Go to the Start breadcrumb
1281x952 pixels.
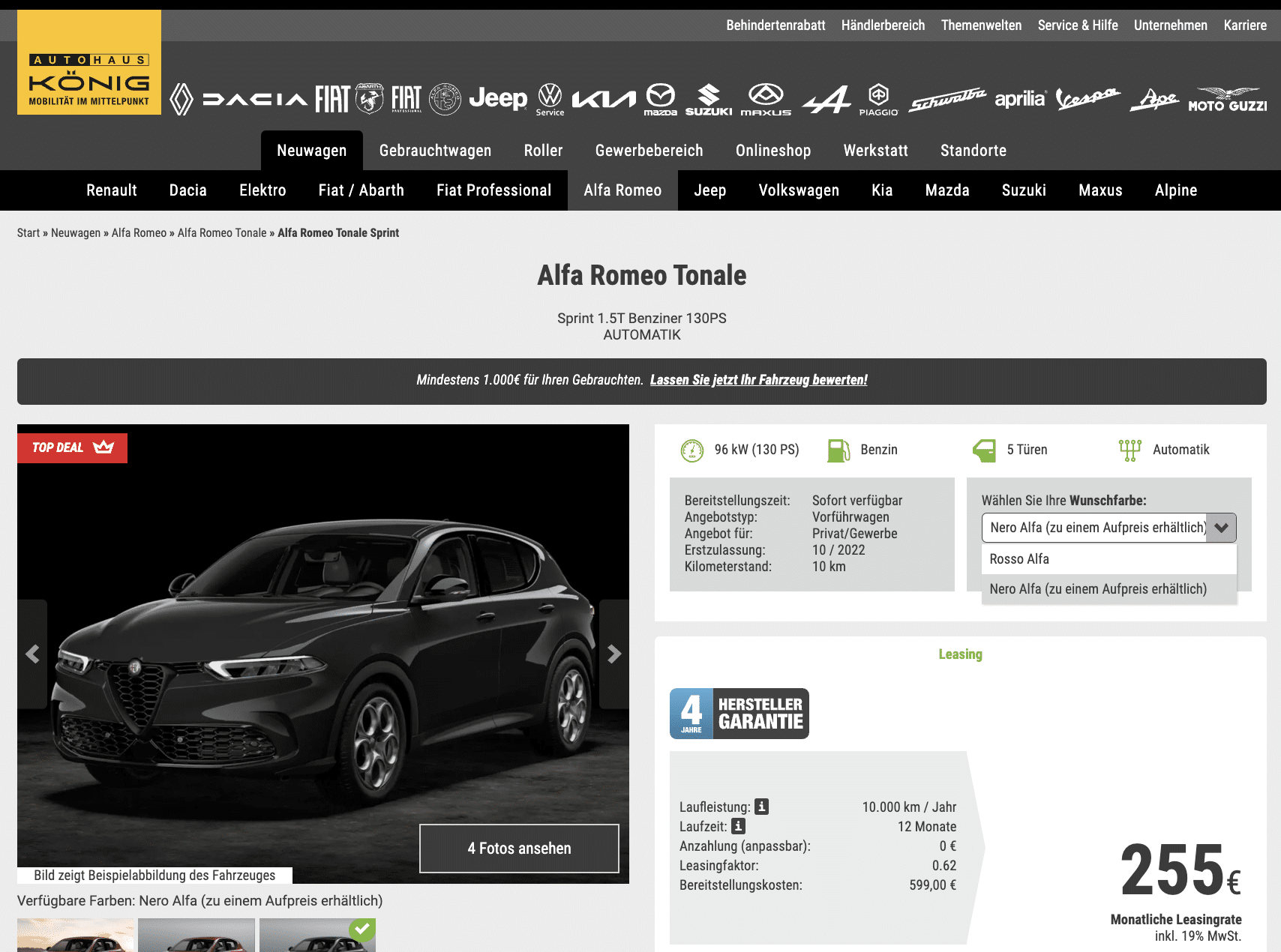tap(28, 233)
